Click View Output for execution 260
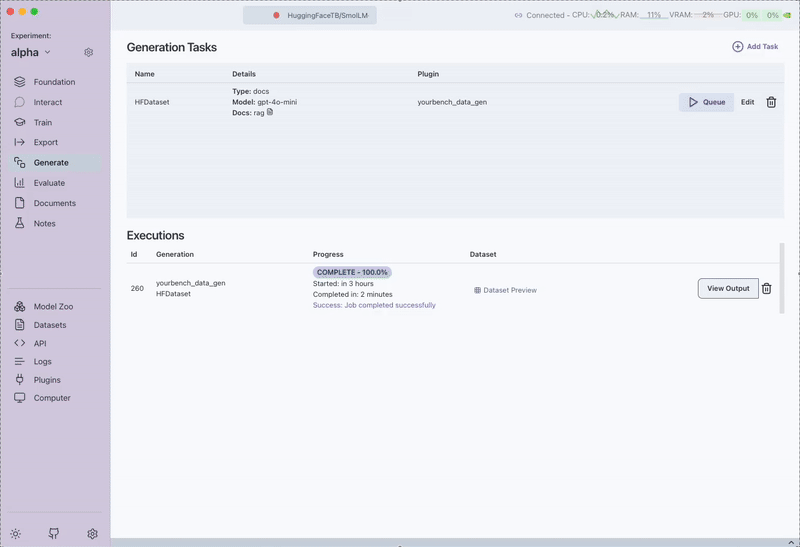 (727, 289)
